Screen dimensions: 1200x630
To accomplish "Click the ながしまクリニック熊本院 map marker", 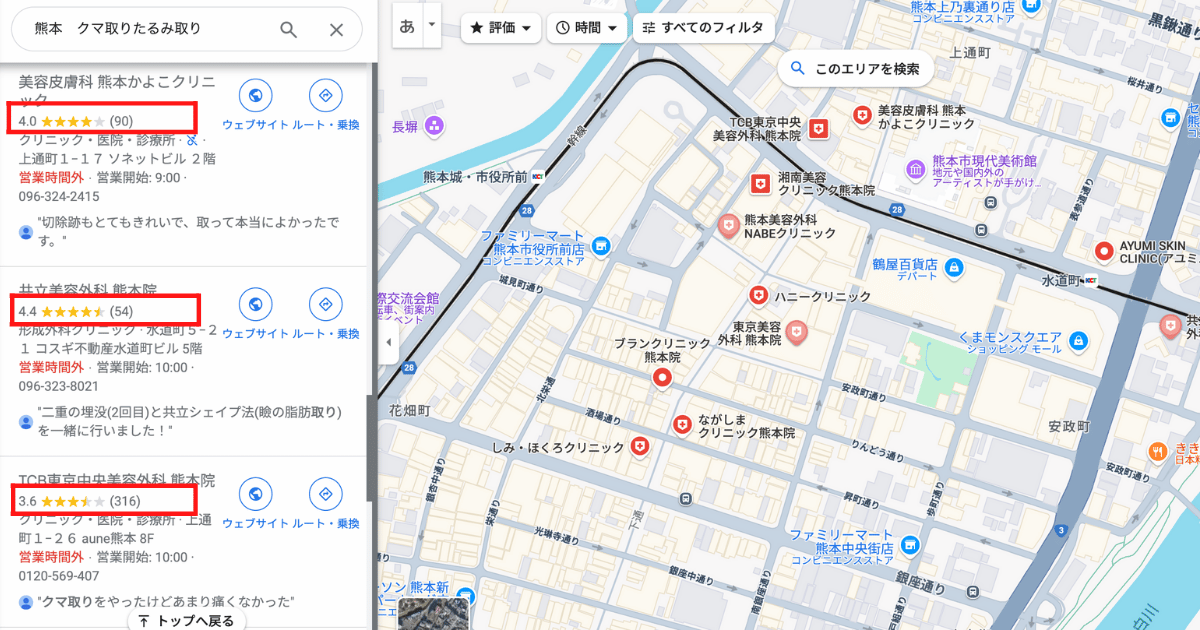I will (682, 425).
